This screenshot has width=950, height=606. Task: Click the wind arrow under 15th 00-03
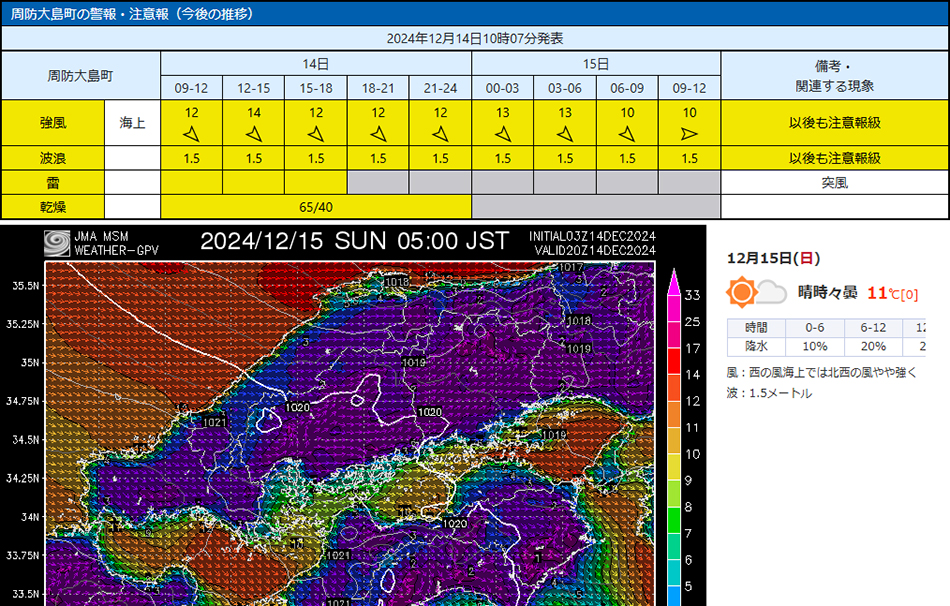[503, 133]
